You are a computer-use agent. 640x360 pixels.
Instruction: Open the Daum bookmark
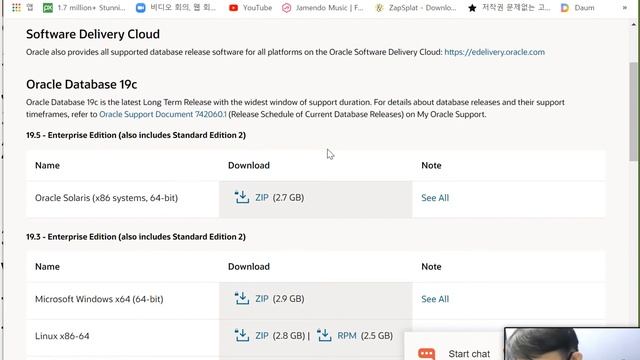578,8
